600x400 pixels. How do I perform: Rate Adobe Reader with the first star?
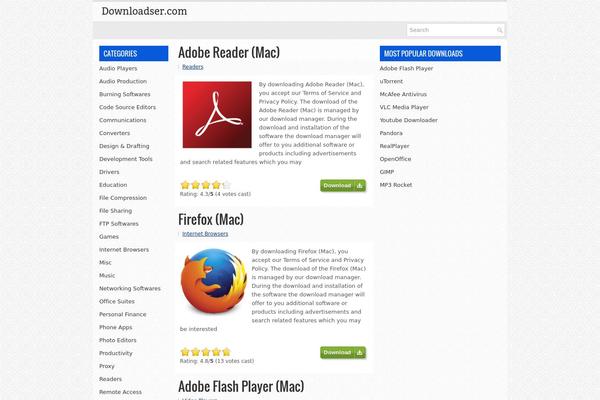(x=185, y=185)
